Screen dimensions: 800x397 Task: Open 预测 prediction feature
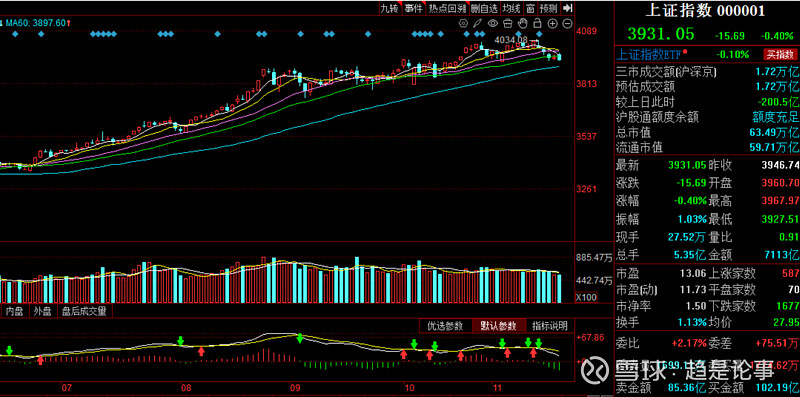click(x=549, y=8)
